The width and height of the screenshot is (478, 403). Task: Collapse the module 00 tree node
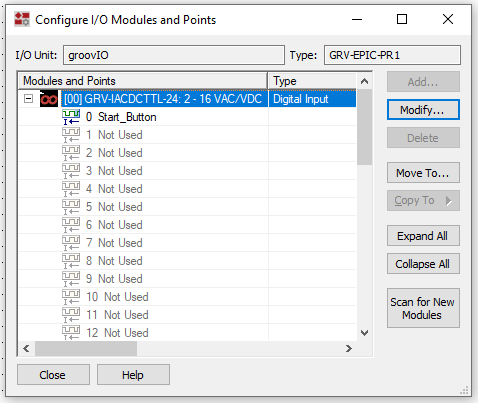coord(29,99)
